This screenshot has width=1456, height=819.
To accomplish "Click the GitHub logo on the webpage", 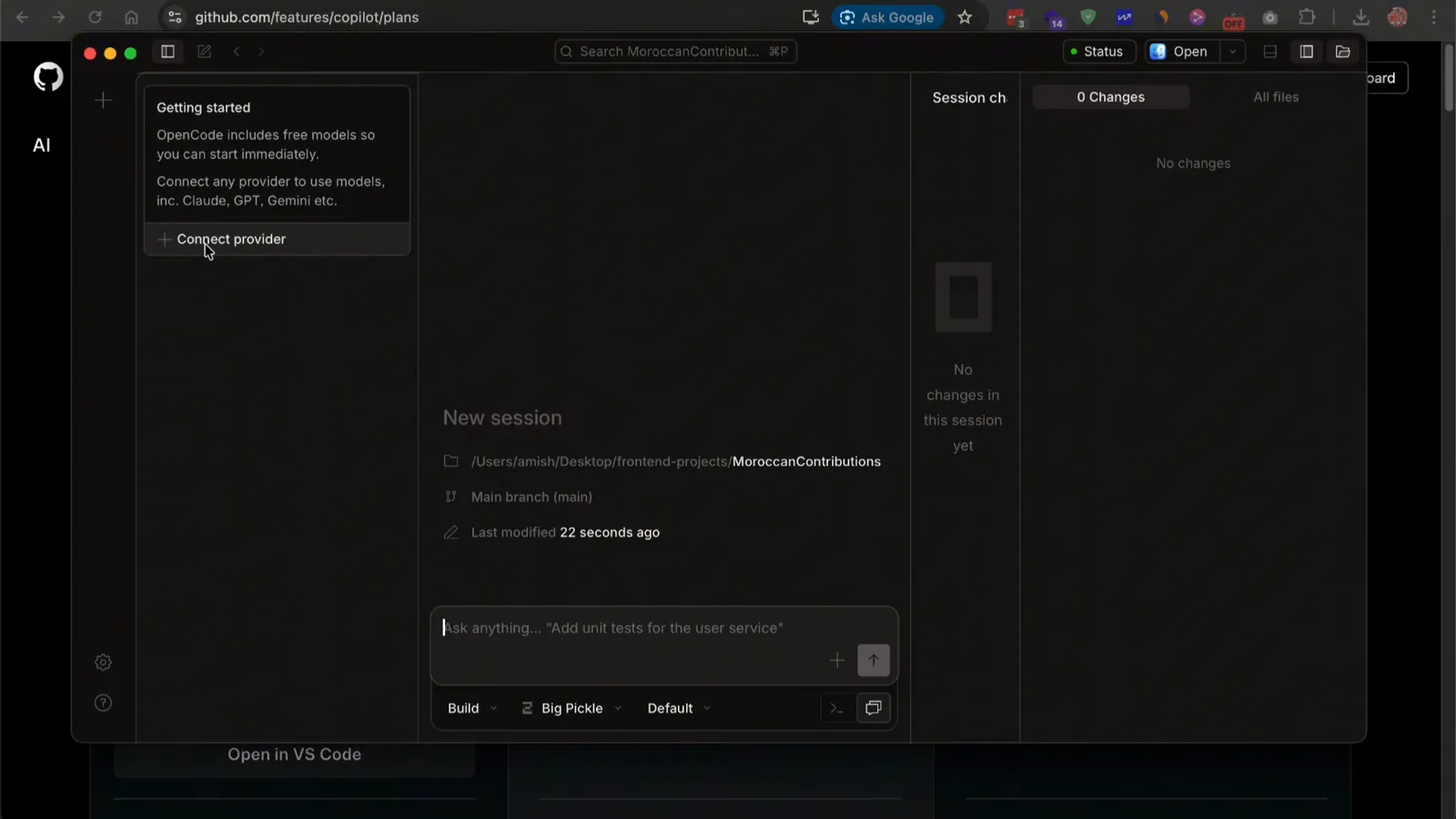I will [x=48, y=77].
